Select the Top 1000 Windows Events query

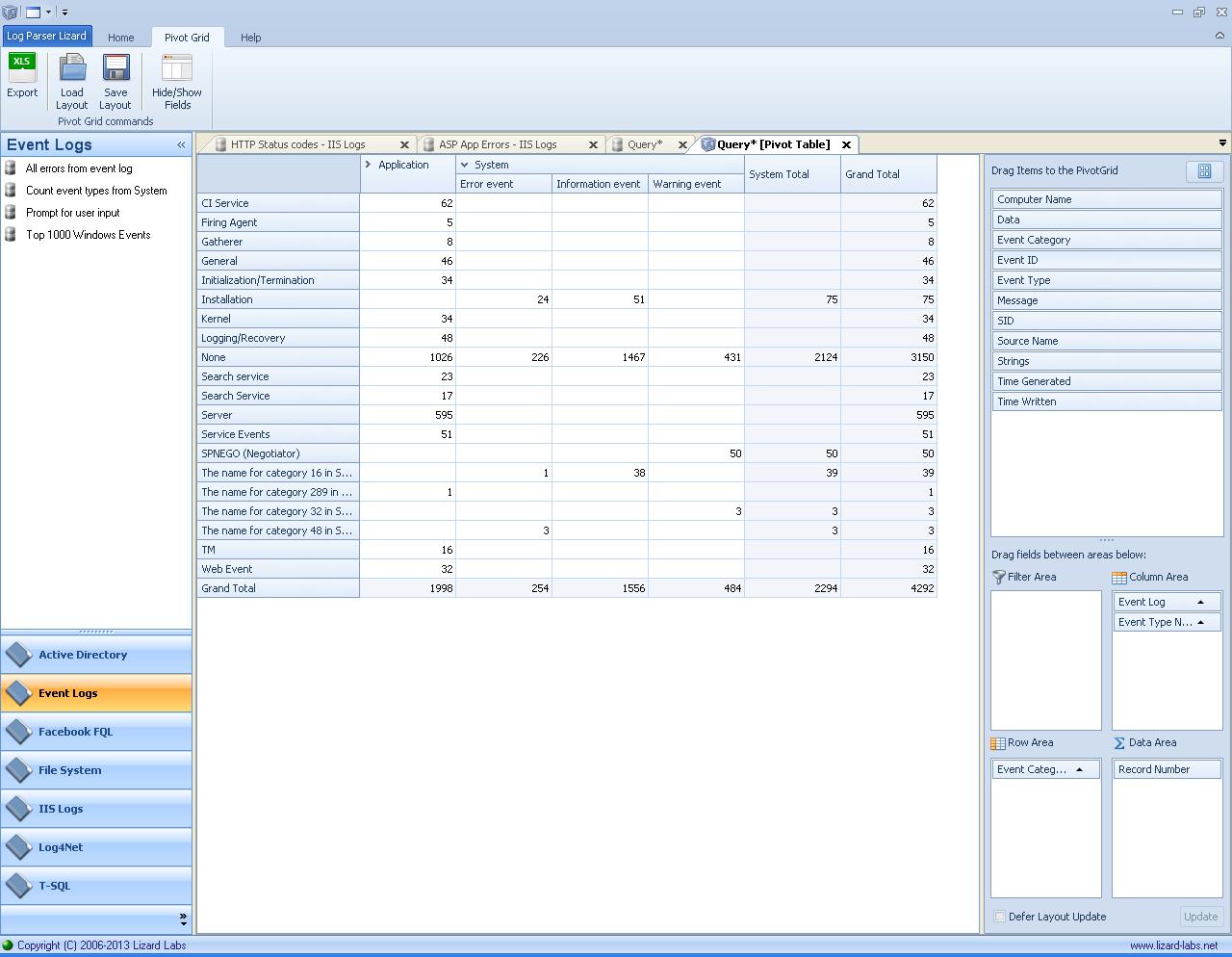(x=88, y=235)
